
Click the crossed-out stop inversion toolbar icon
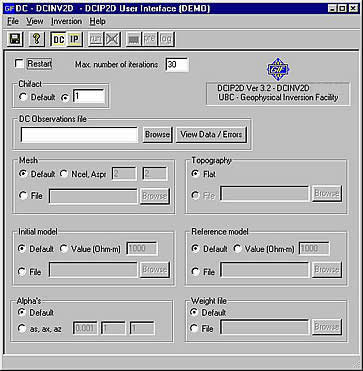(x=112, y=39)
